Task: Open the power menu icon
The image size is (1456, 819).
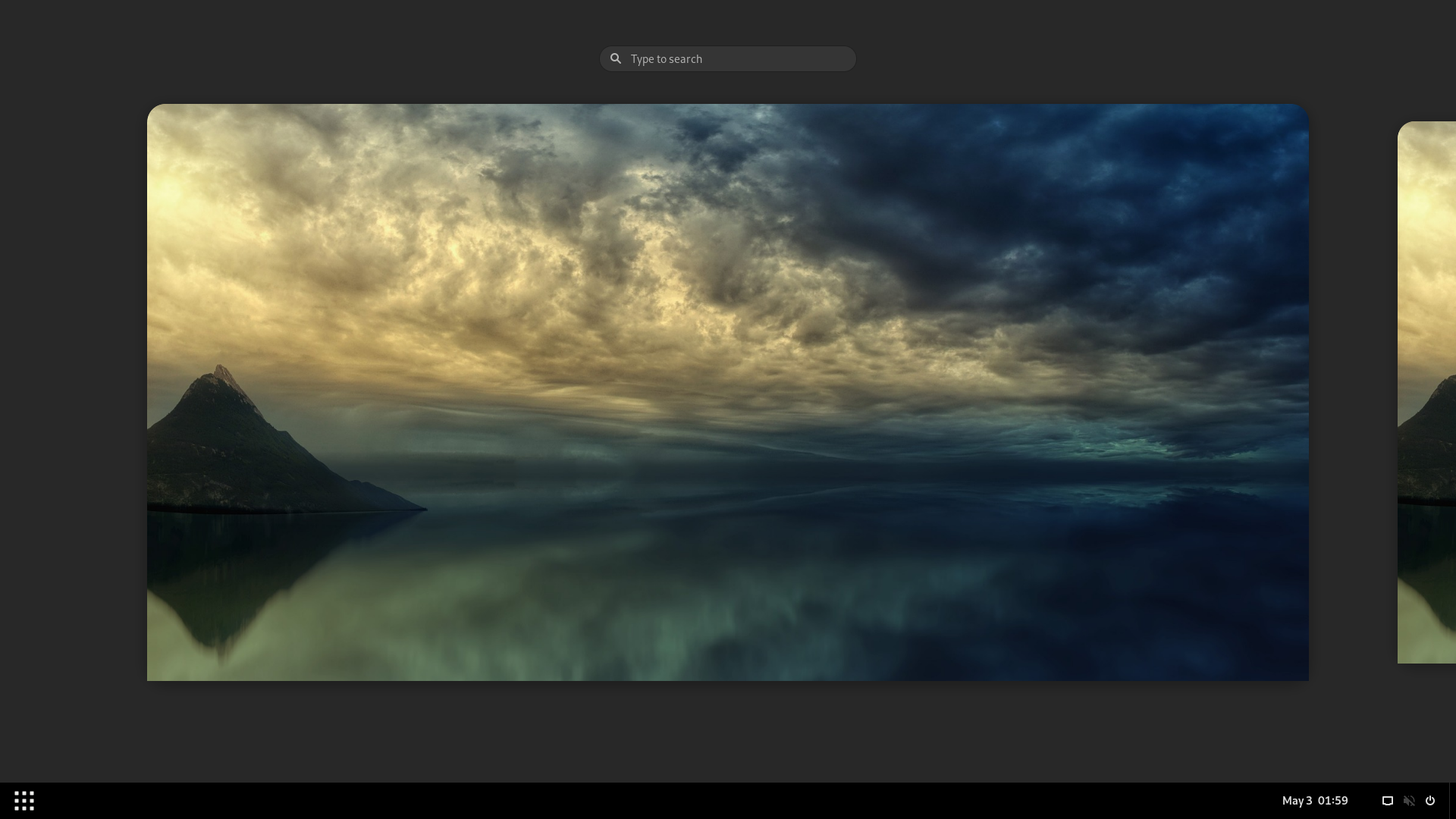Action: (1430, 801)
